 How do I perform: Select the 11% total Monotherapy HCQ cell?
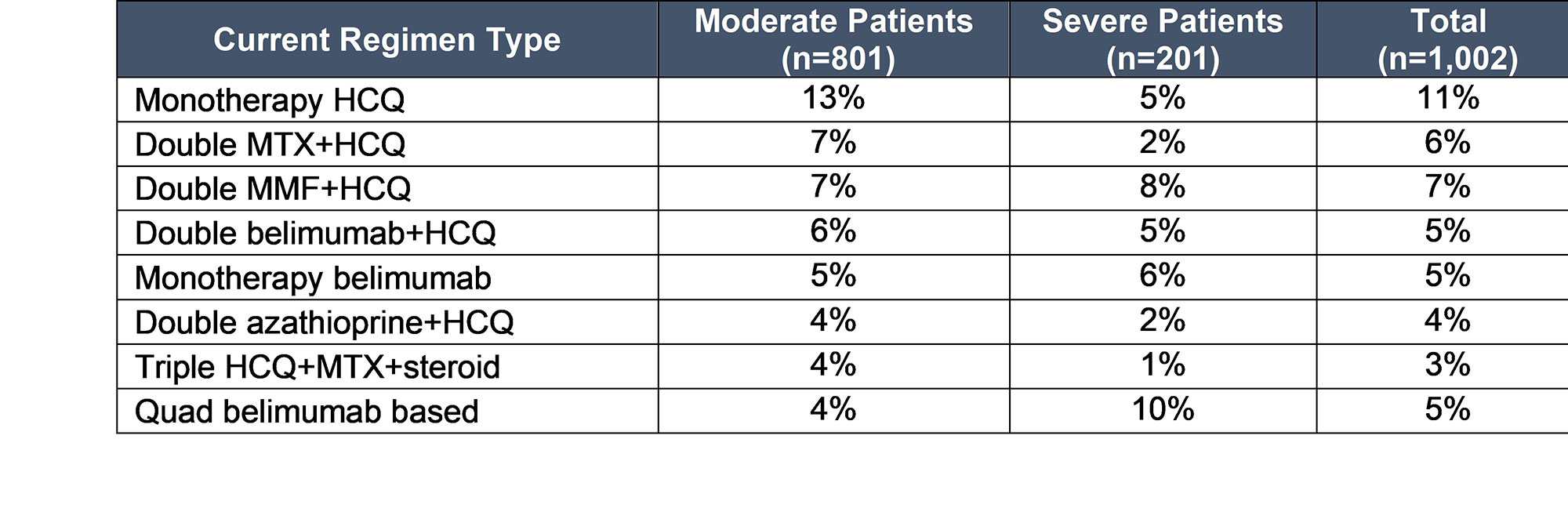coord(1447,99)
